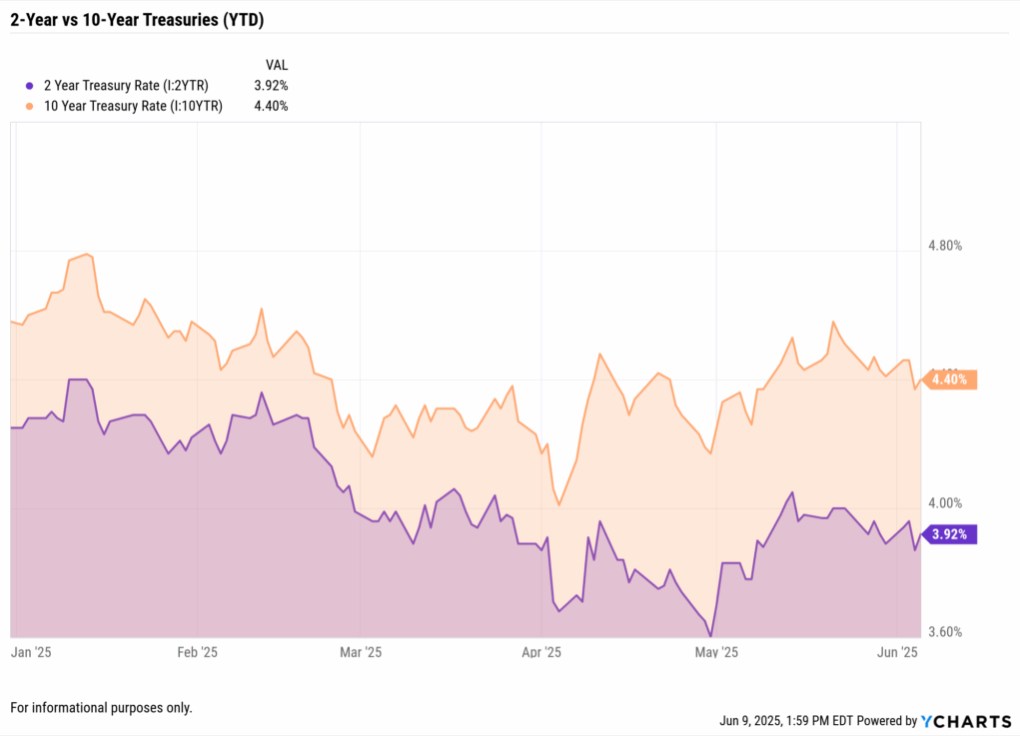
Task: Click the 4.80% y-axis label
Action: click(945, 245)
